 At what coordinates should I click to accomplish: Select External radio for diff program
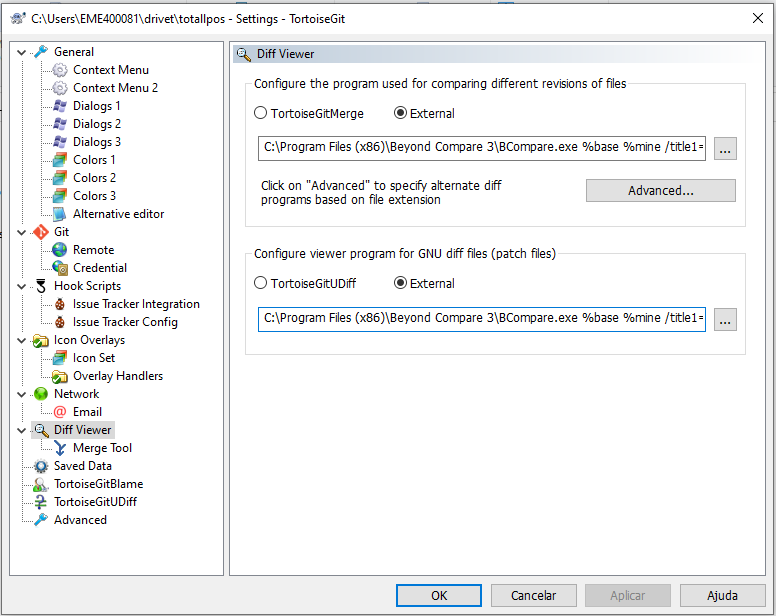pyautogui.click(x=400, y=113)
